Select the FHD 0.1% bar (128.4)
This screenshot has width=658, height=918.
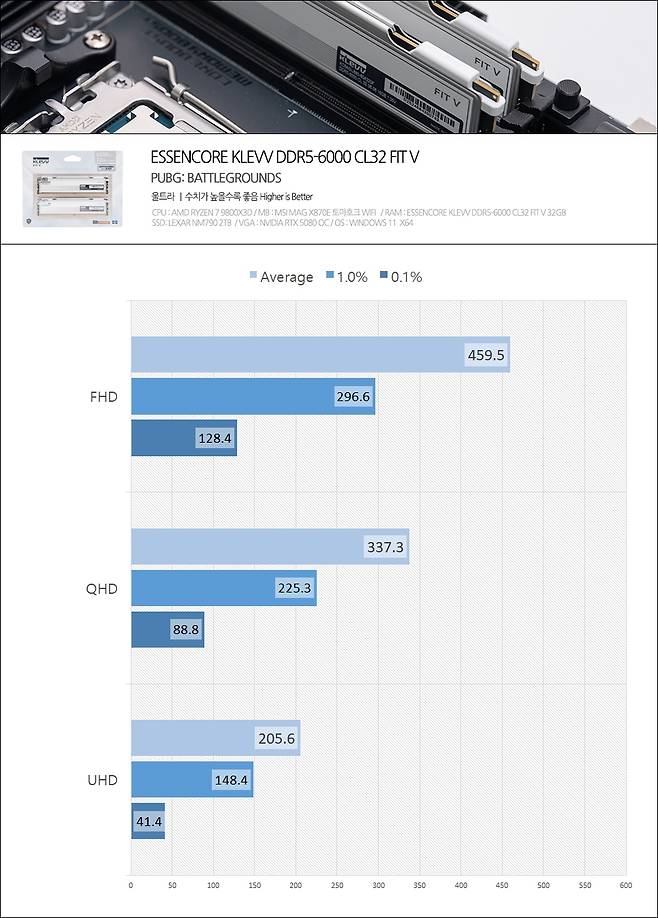(184, 438)
